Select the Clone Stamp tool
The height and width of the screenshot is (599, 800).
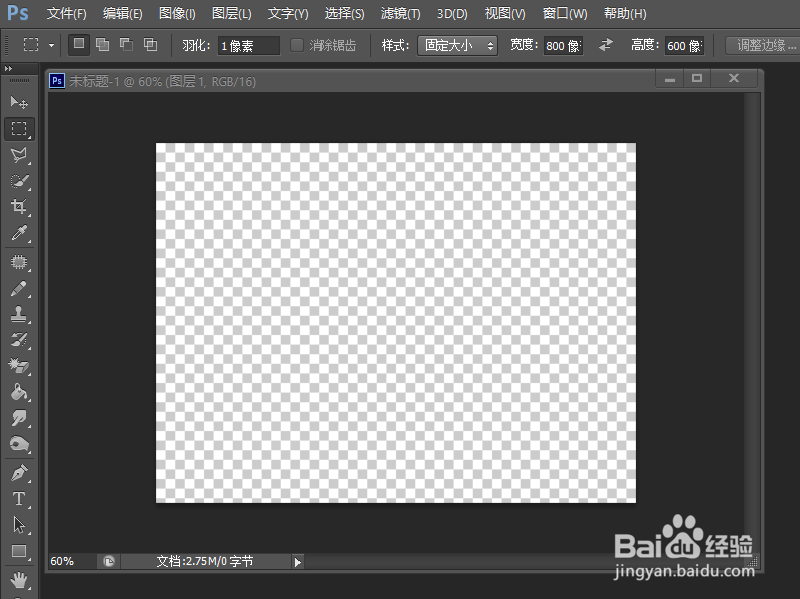(19, 314)
